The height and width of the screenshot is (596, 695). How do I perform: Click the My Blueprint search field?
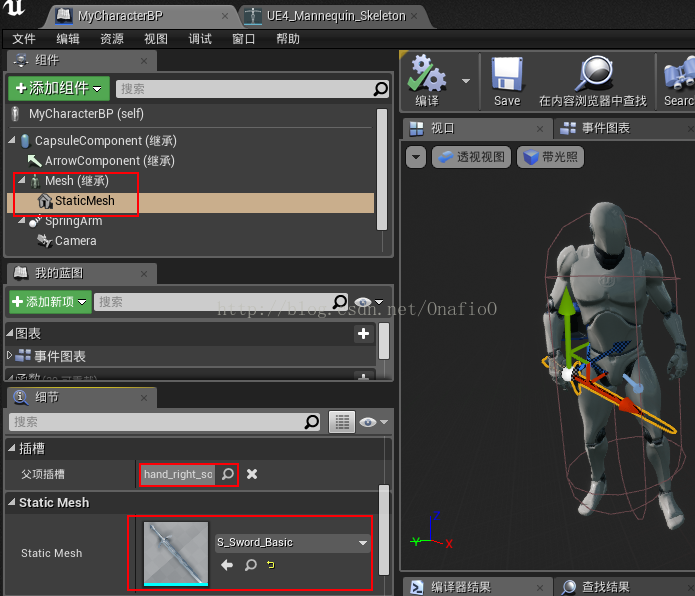(221, 302)
